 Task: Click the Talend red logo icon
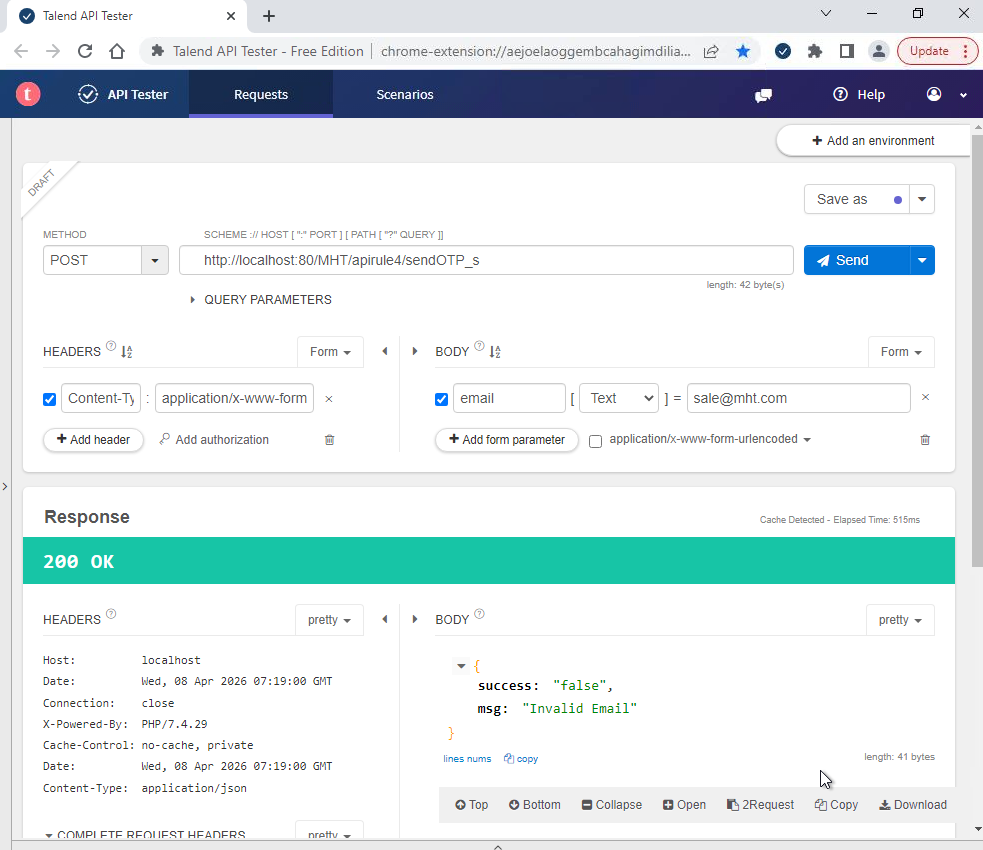pos(28,94)
